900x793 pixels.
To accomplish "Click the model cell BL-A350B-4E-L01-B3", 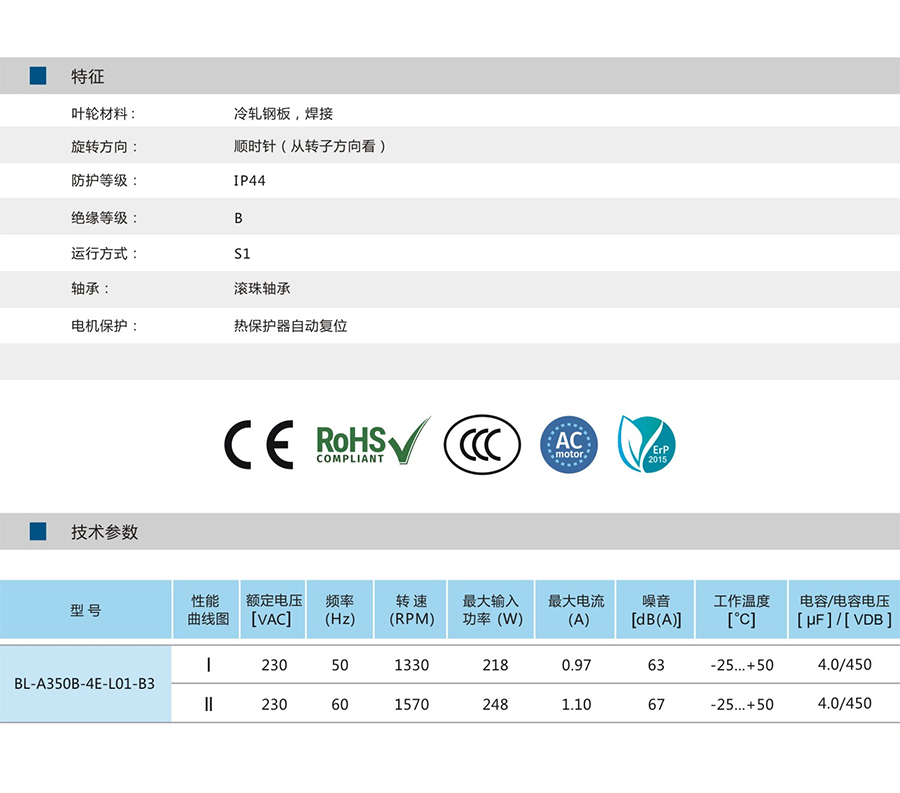I will 84,684.
